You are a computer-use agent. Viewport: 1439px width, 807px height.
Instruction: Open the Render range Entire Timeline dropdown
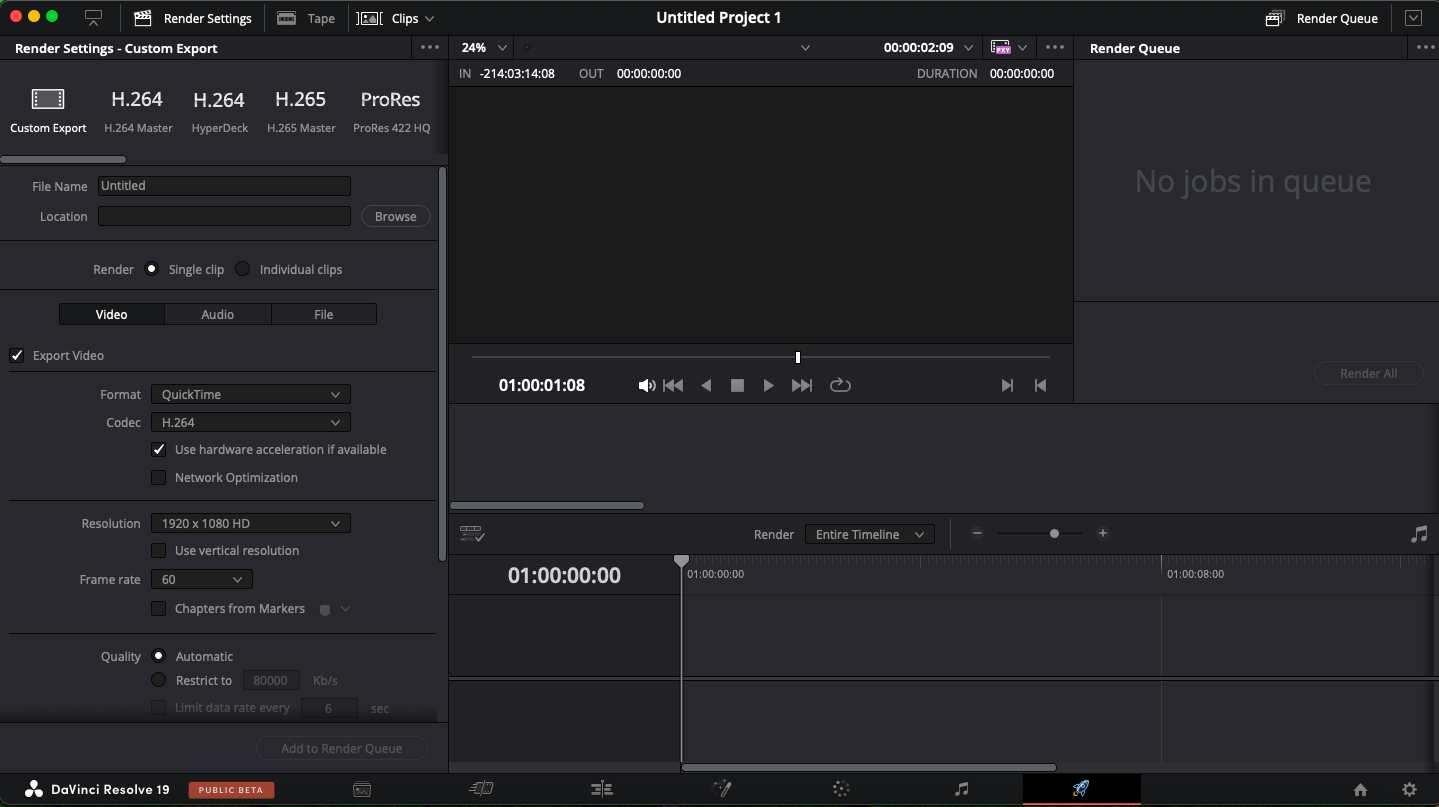pyautogui.click(x=870, y=534)
